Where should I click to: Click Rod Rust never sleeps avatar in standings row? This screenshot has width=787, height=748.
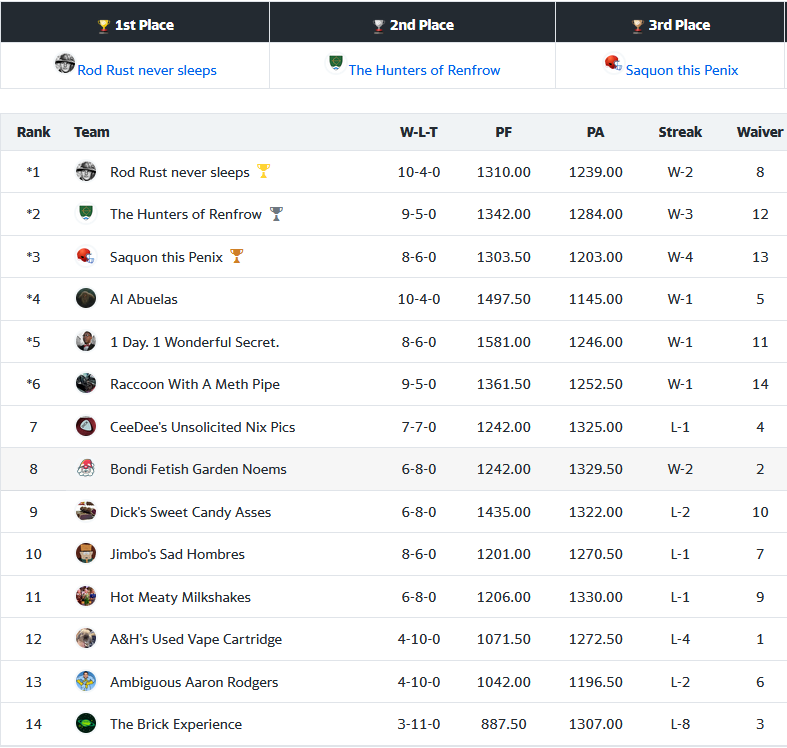(86, 172)
